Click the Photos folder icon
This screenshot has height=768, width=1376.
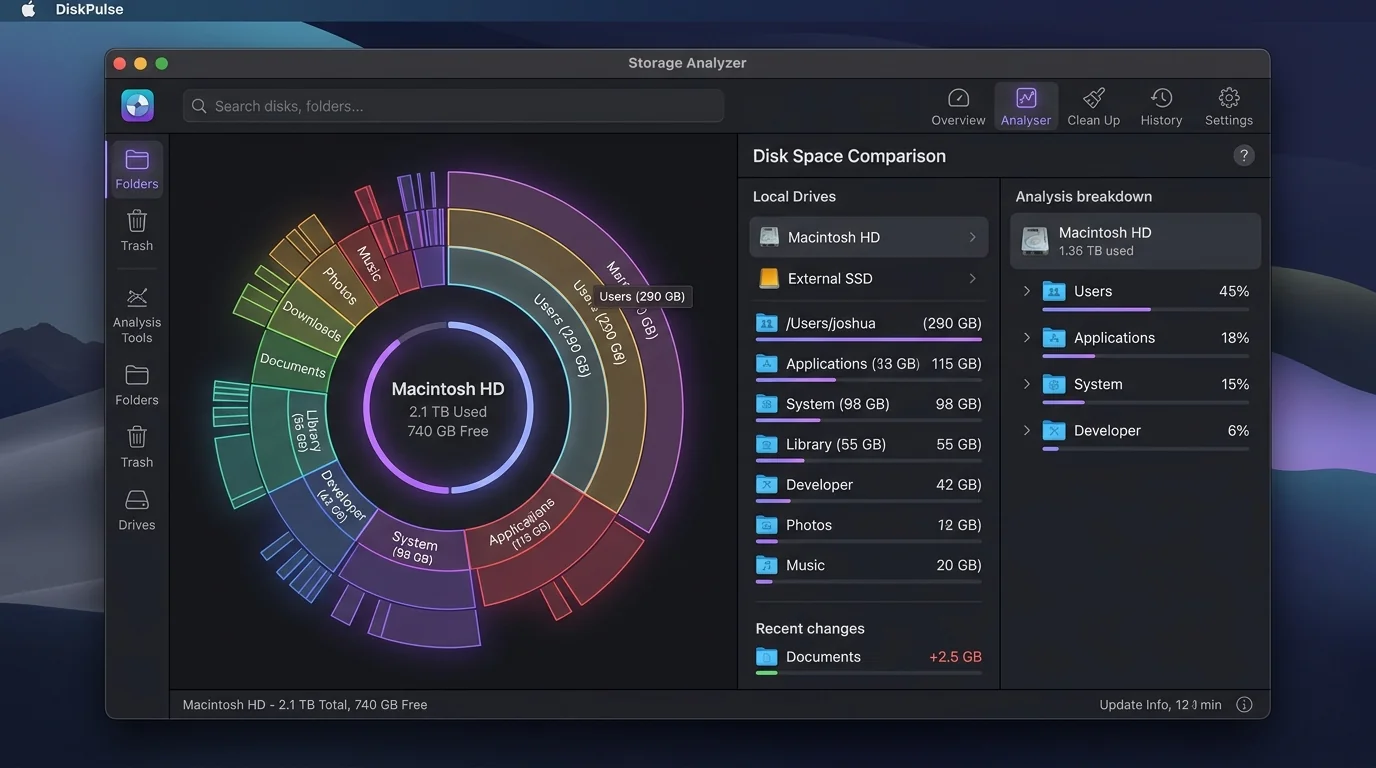766,524
